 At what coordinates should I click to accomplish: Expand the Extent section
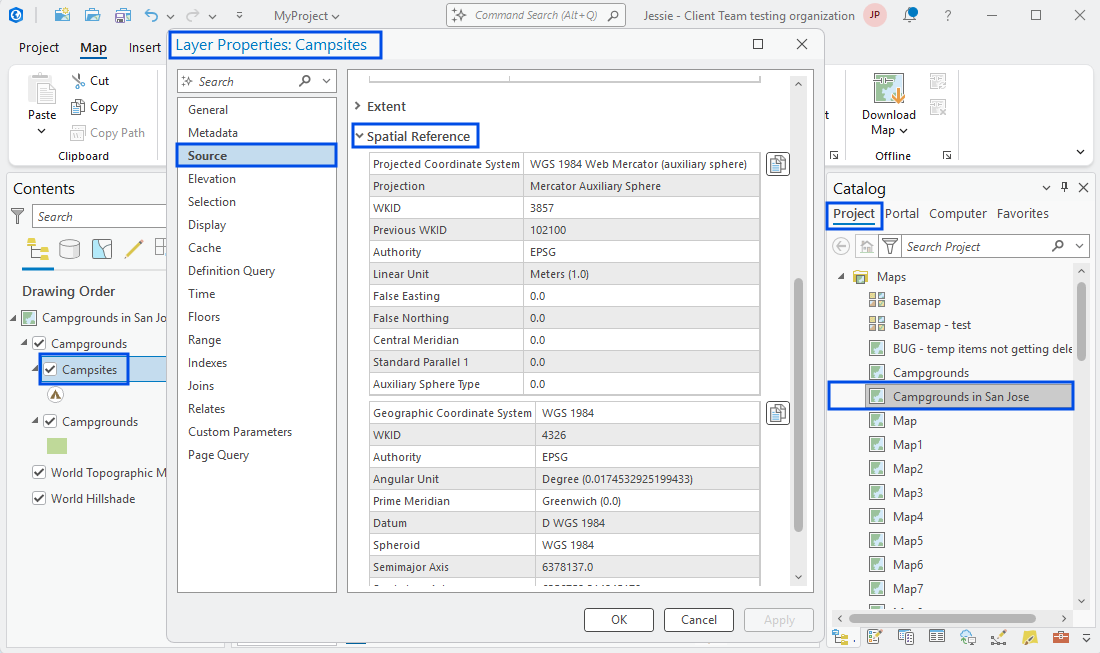[360, 106]
